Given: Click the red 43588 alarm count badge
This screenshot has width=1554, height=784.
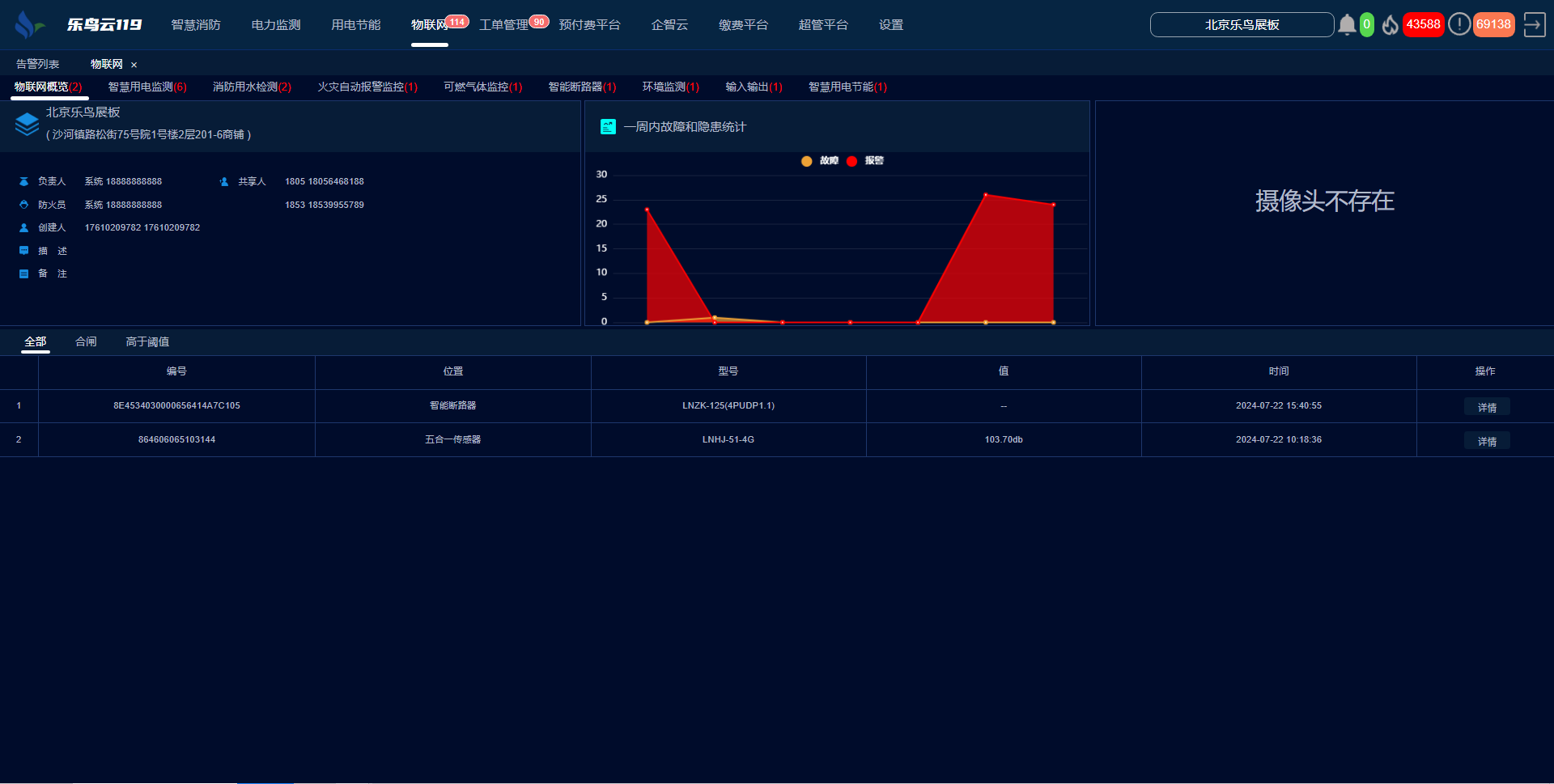Looking at the screenshot, I should [x=1423, y=25].
